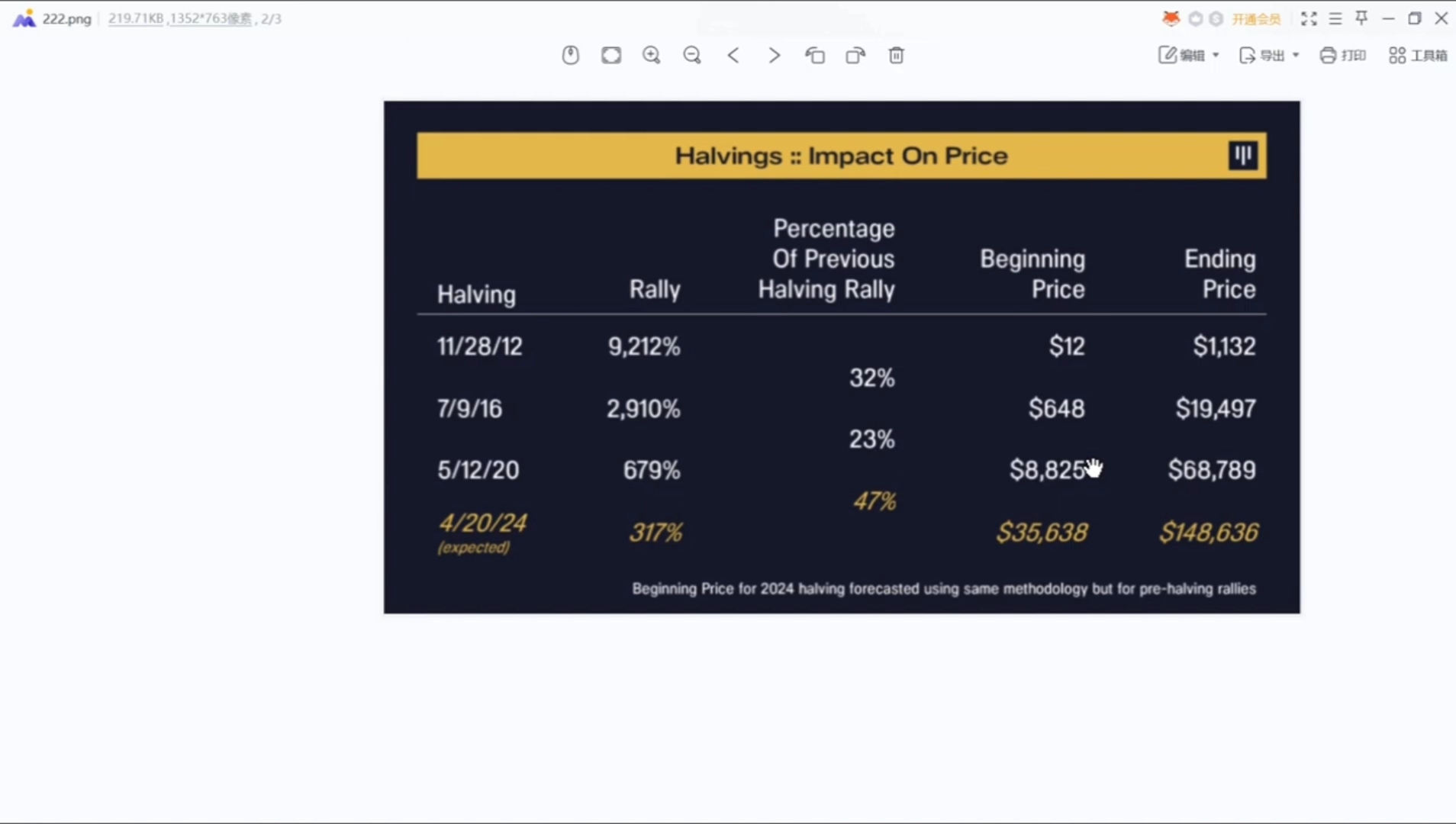Delete the current image with trash icon
The width and height of the screenshot is (1456, 824).
(x=897, y=55)
